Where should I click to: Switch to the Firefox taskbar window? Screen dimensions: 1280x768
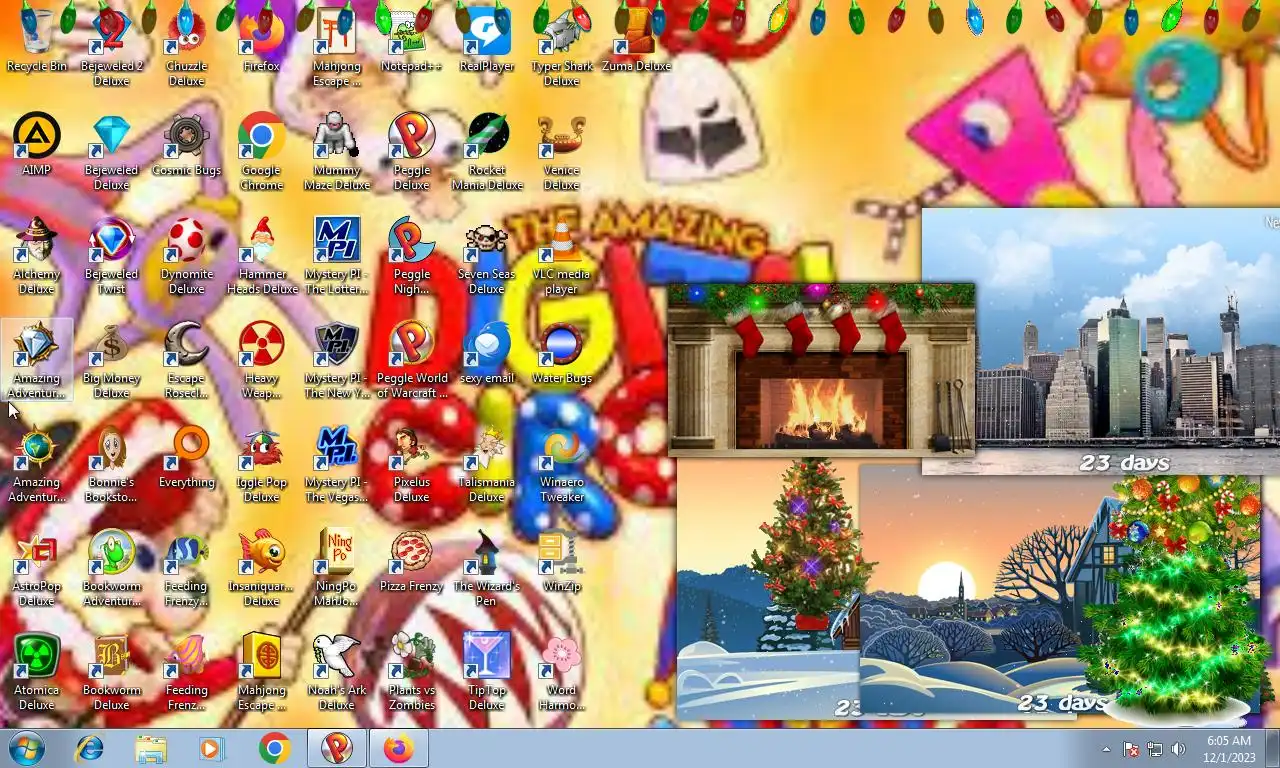pyautogui.click(x=399, y=748)
